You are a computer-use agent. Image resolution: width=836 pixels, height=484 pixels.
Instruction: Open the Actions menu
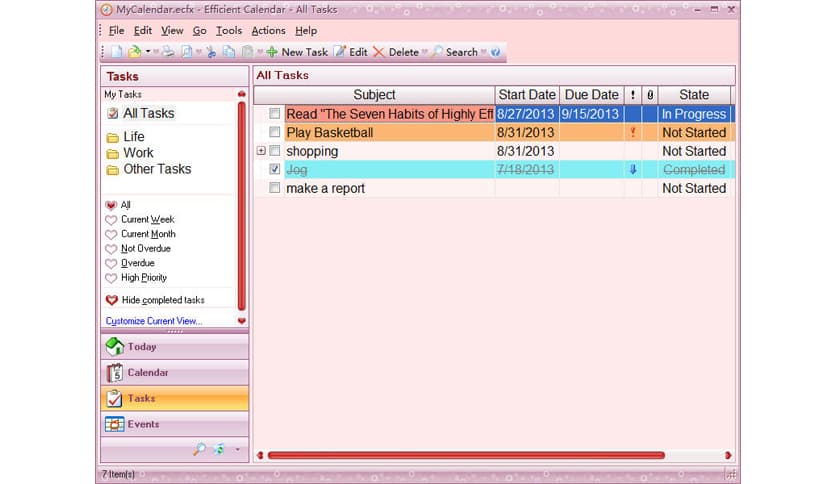click(268, 30)
